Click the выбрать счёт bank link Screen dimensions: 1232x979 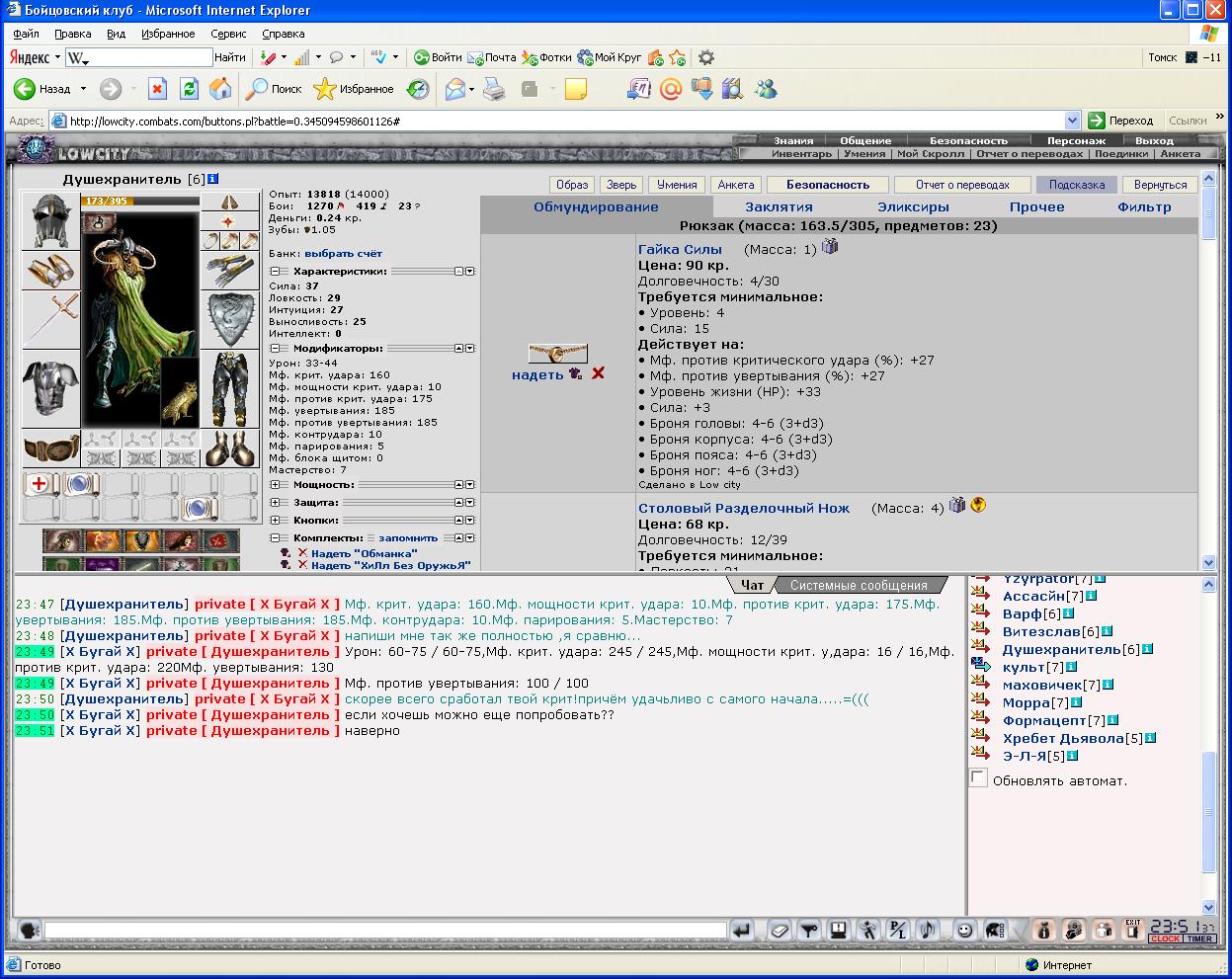click(343, 254)
